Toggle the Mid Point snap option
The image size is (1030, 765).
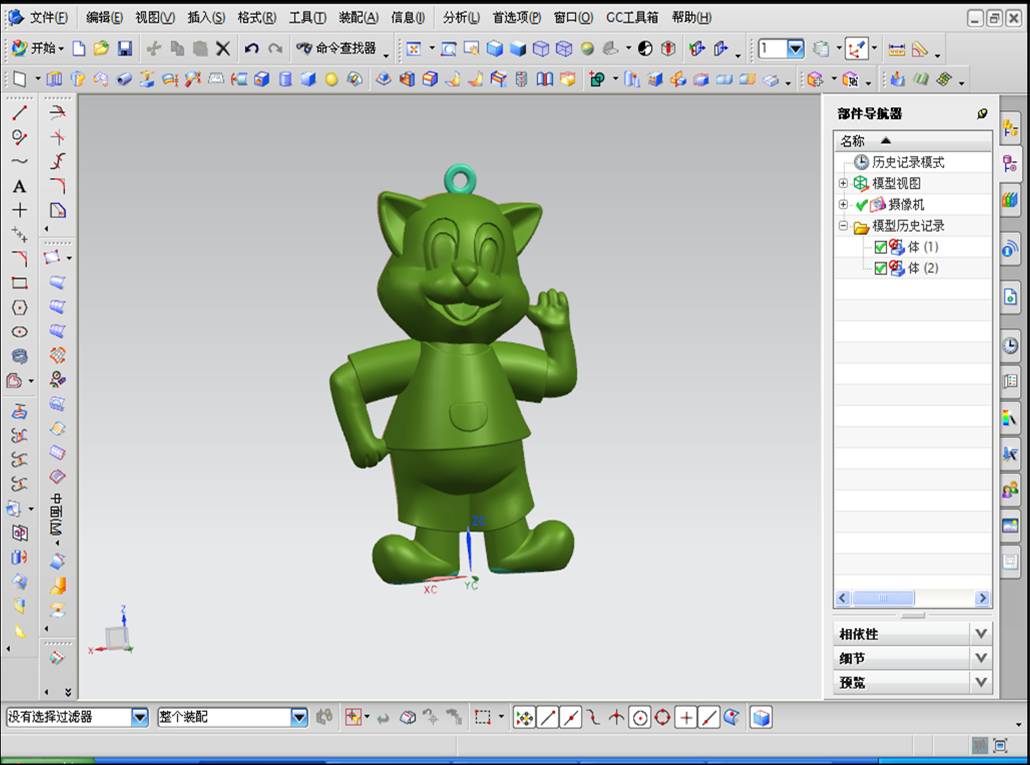click(x=571, y=717)
